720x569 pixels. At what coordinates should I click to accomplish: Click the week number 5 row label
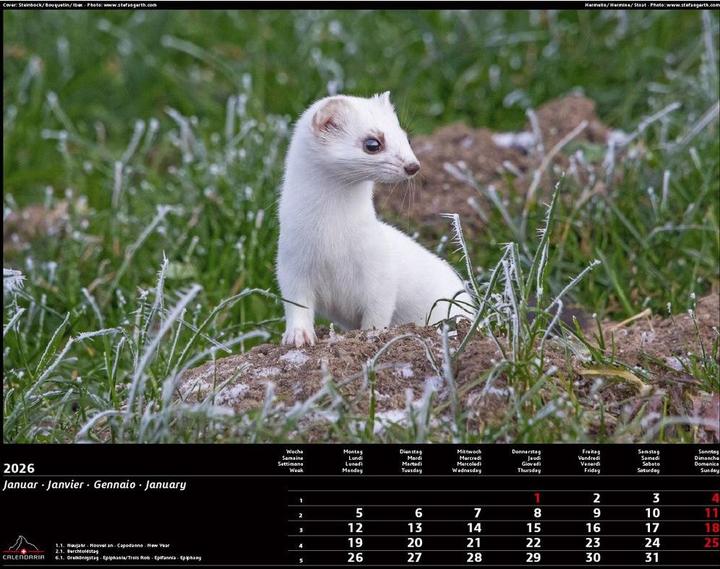[x=301, y=561]
